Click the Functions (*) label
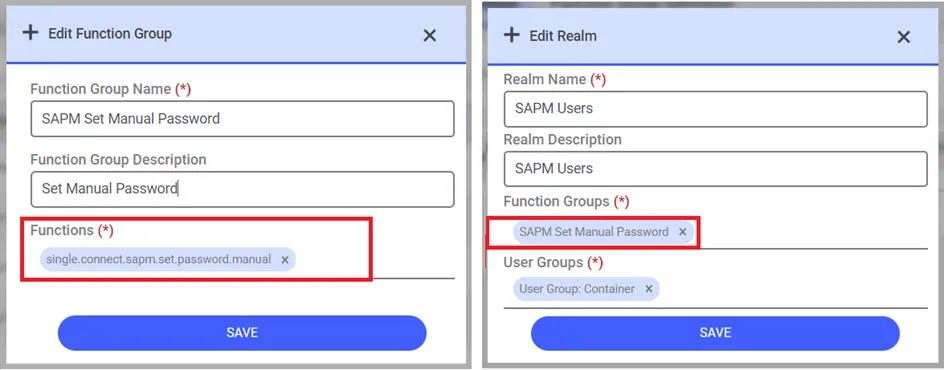 tap(72, 230)
